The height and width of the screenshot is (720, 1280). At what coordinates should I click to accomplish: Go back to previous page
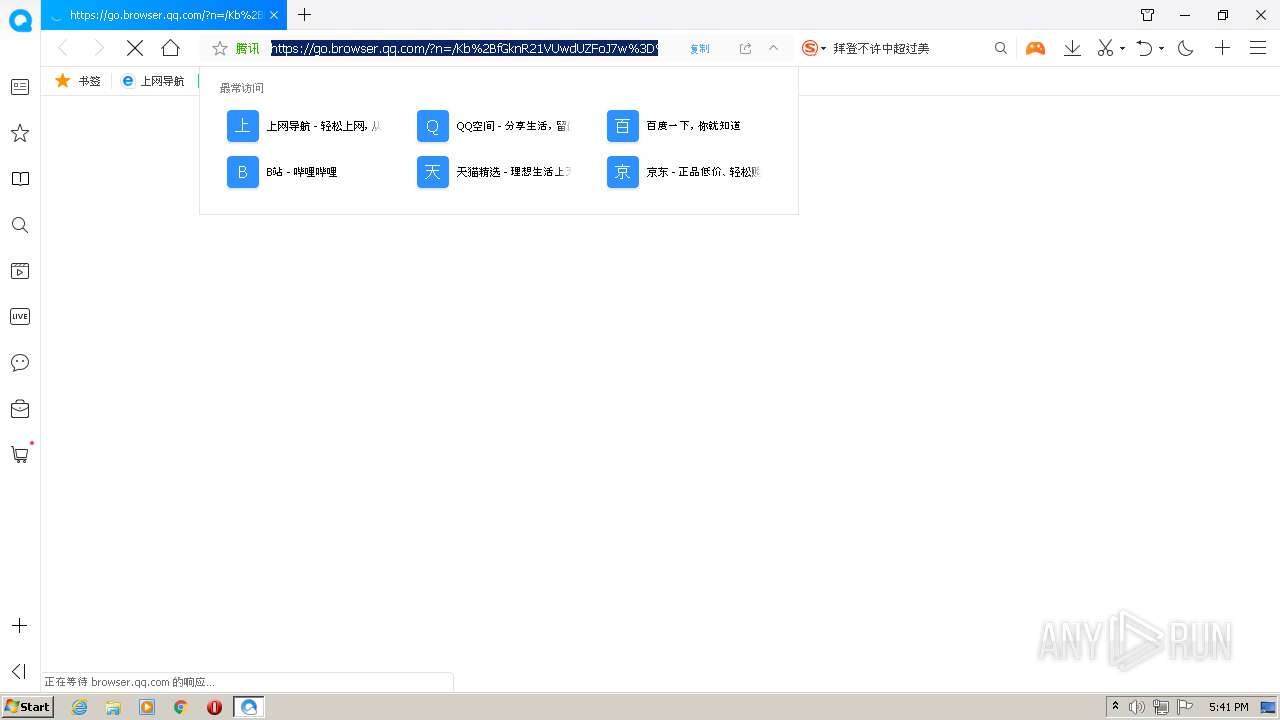pyautogui.click(x=63, y=48)
